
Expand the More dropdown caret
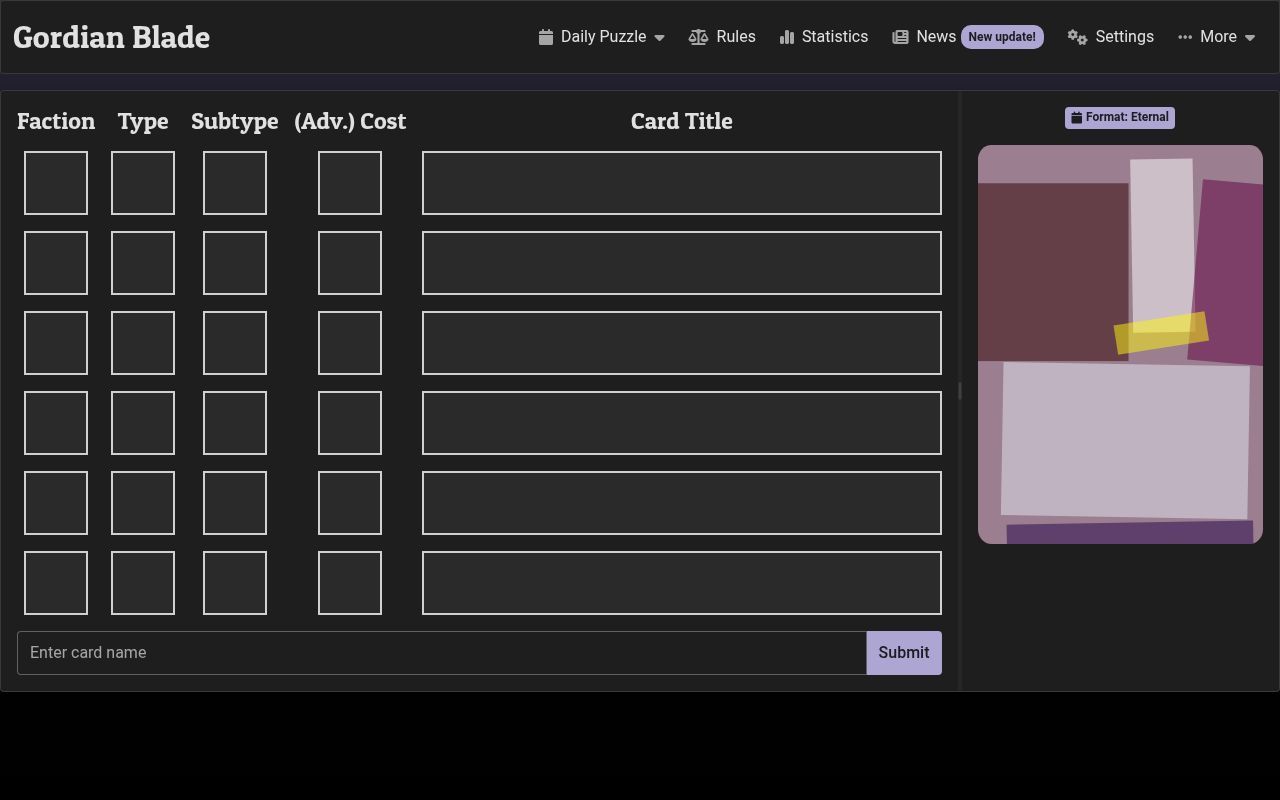tap(1249, 38)
